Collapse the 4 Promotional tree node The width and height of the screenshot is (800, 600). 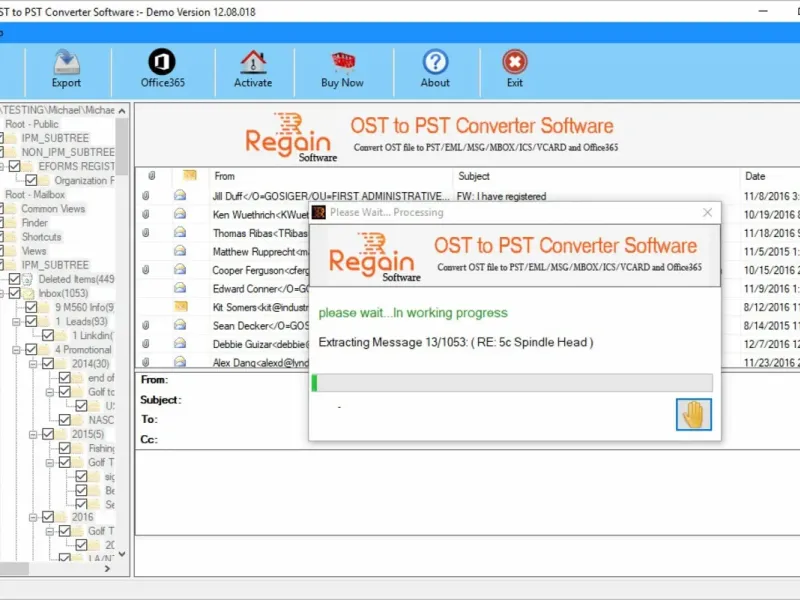pyautogui.click(x=16, y=350)
